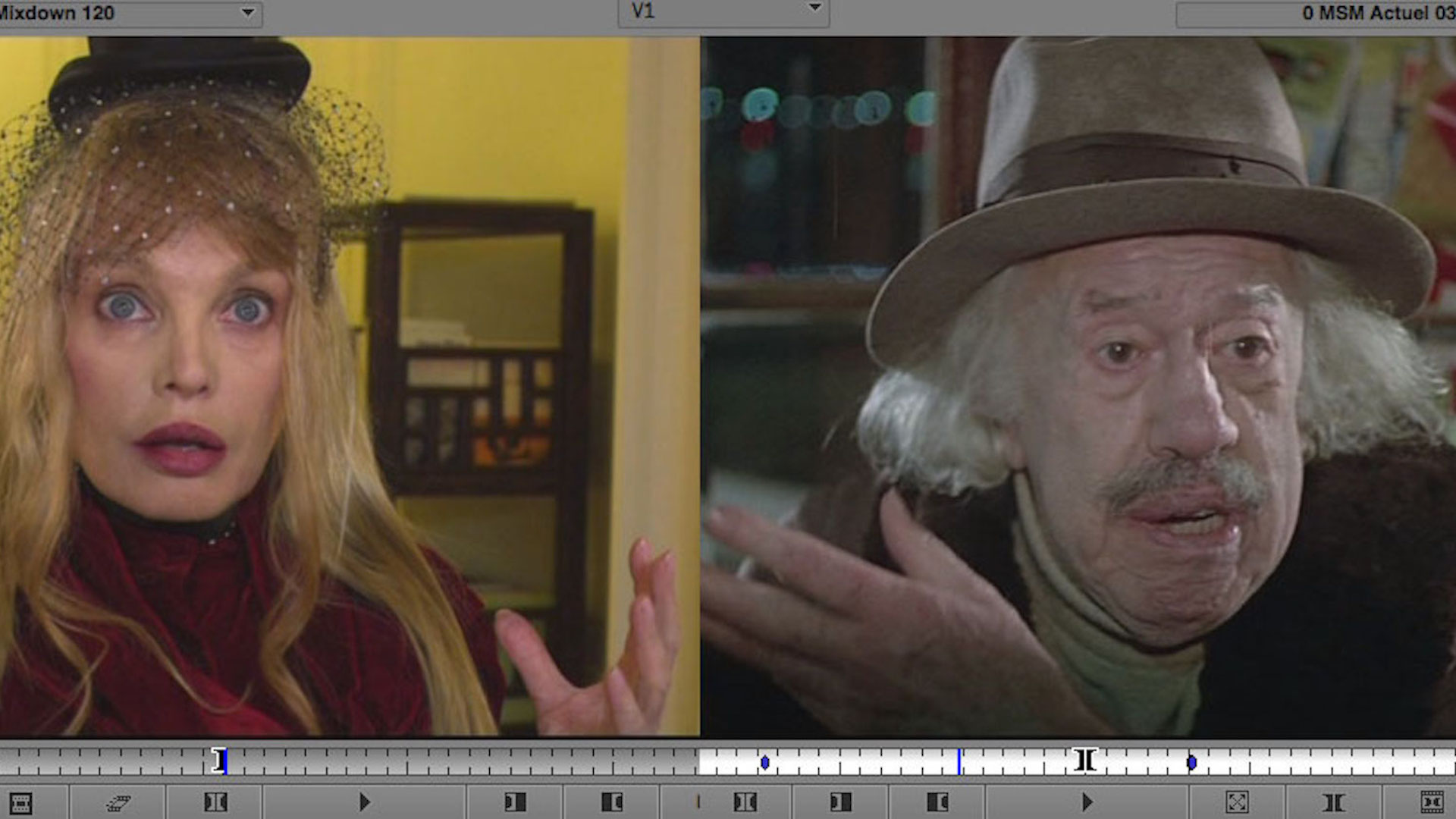1456x819 pixels.
Task: Set Mark IN under source monitor
Action: coord(515,802)
